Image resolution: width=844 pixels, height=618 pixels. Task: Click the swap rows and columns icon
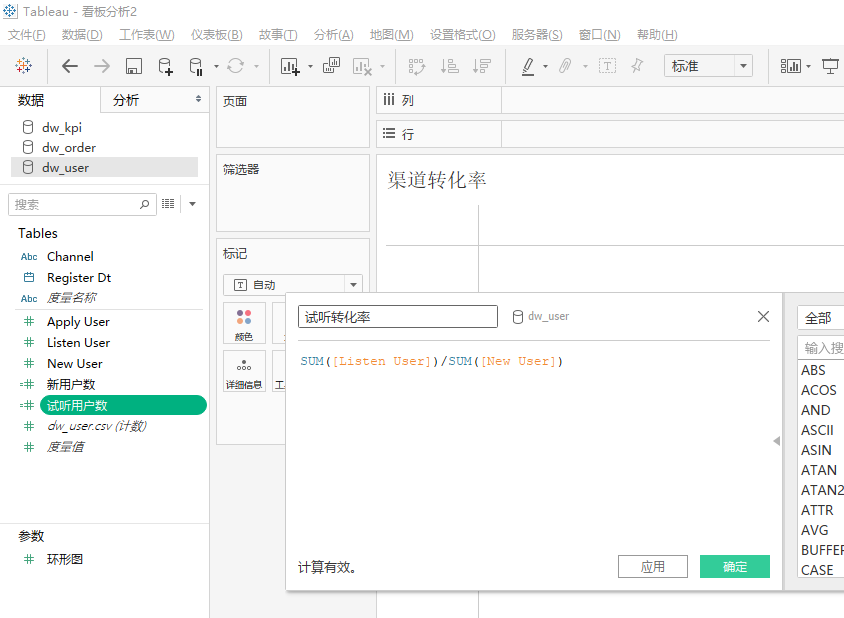[417, 66]
